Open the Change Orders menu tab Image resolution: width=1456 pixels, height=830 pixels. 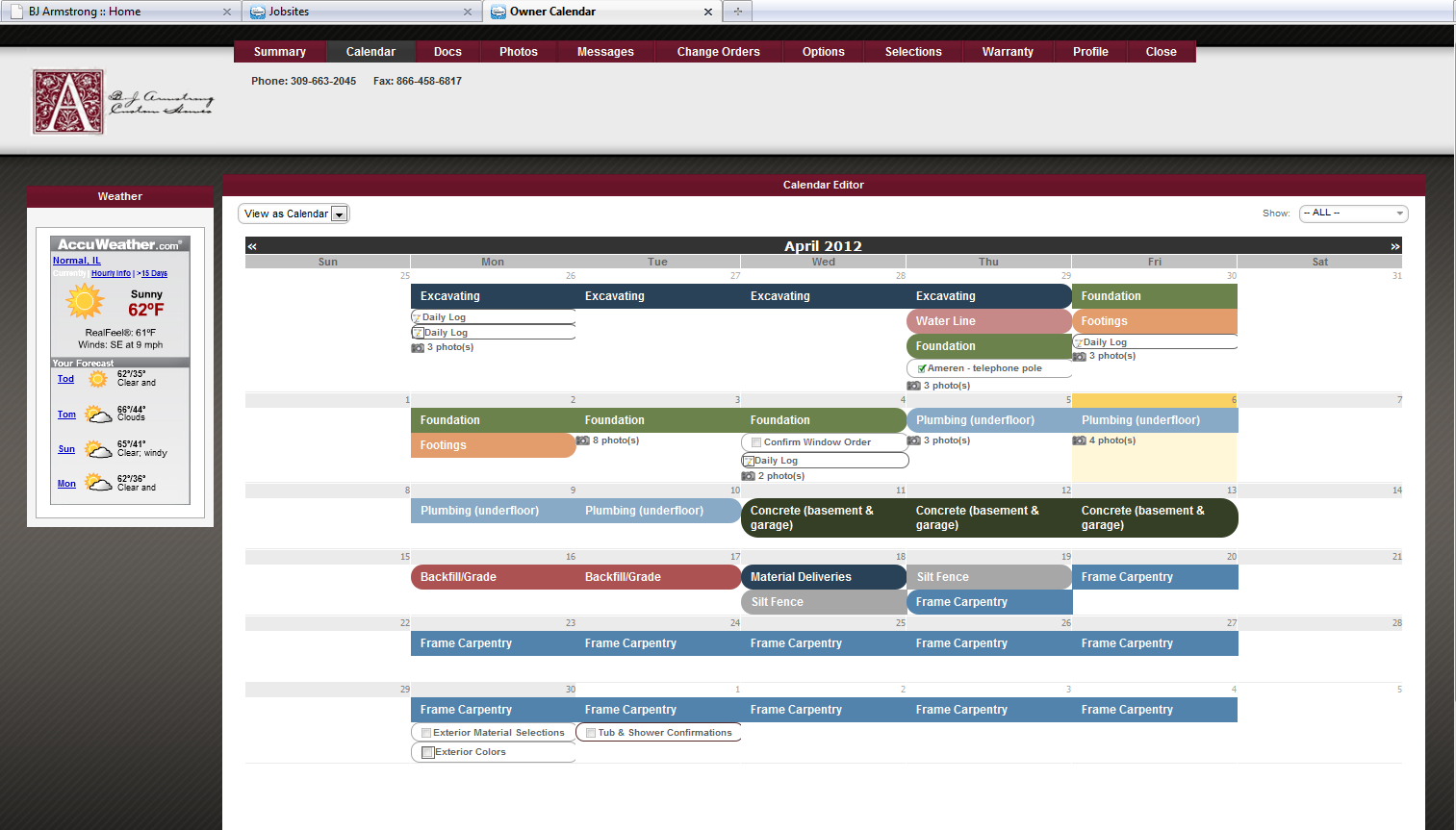pos(719,52)
